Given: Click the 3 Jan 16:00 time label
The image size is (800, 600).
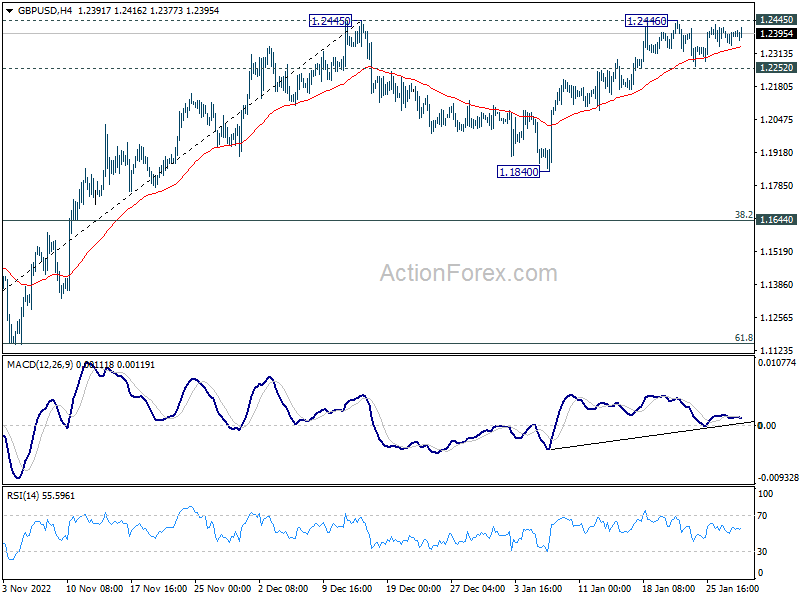Looking at the screenshot, I should click(538, 588).
